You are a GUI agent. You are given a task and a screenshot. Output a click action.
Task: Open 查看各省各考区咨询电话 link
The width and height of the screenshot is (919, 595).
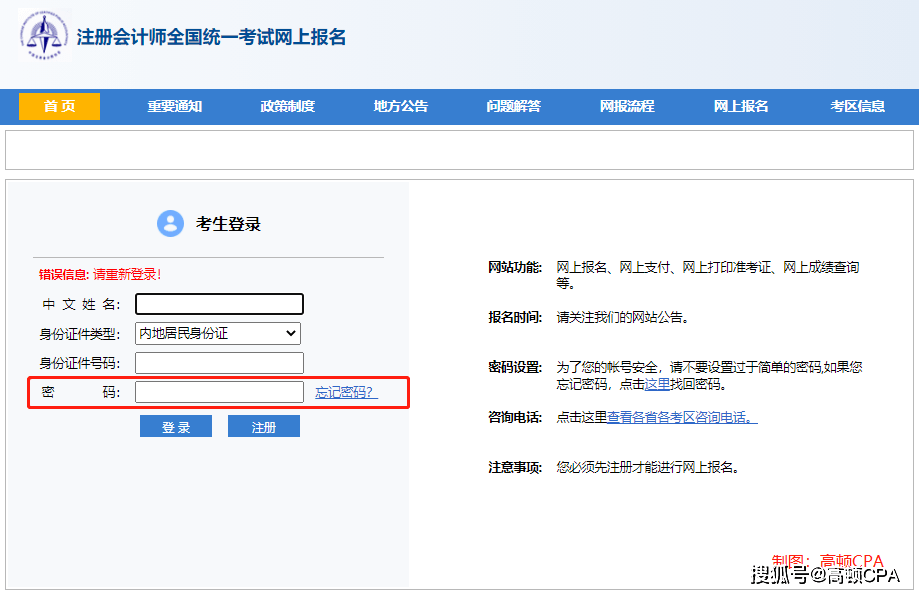[682, 417]
